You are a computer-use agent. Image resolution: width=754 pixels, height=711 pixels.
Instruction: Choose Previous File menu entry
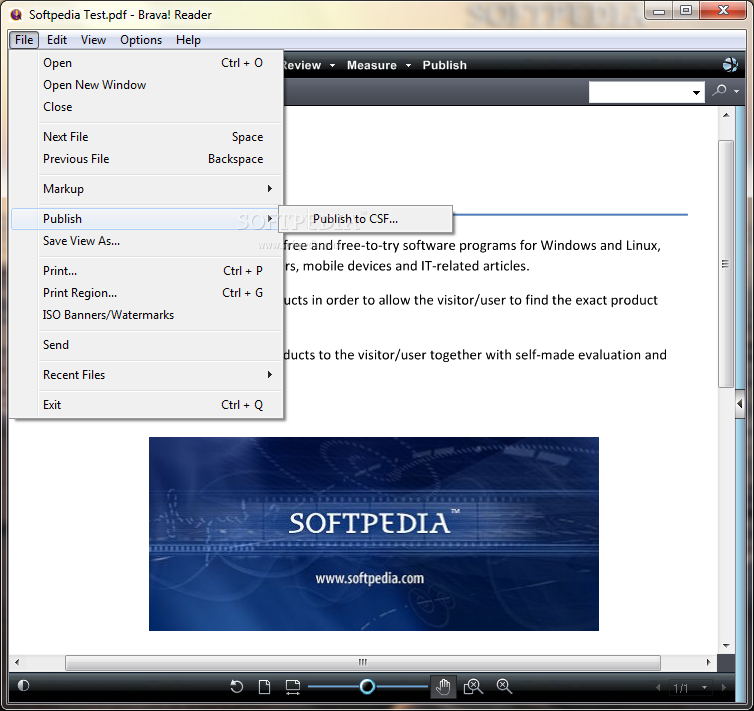tap(147, 159)
